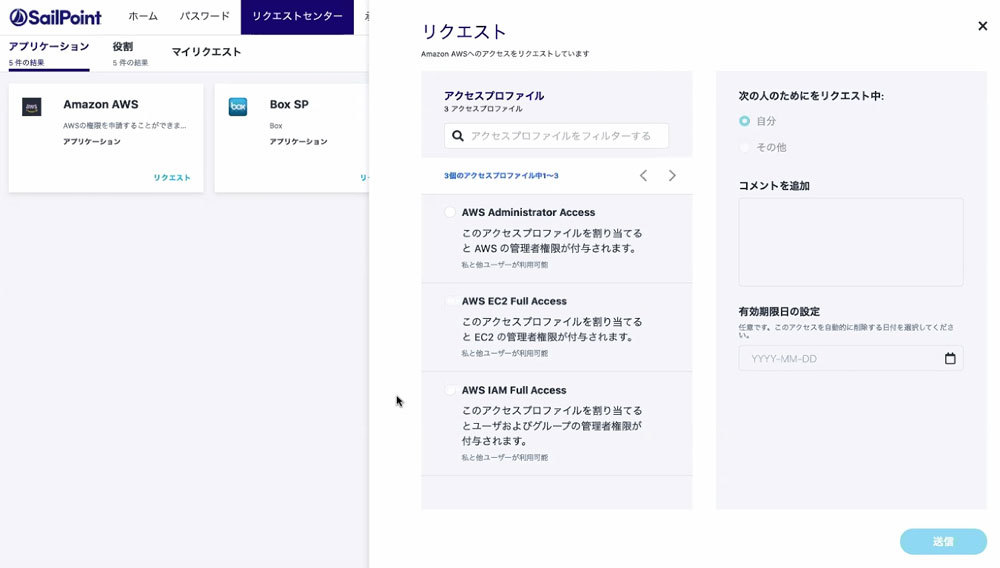This screenshot has height=568, width=1000.
Task: Click the Box SP application icon
Action: (238, 107)
